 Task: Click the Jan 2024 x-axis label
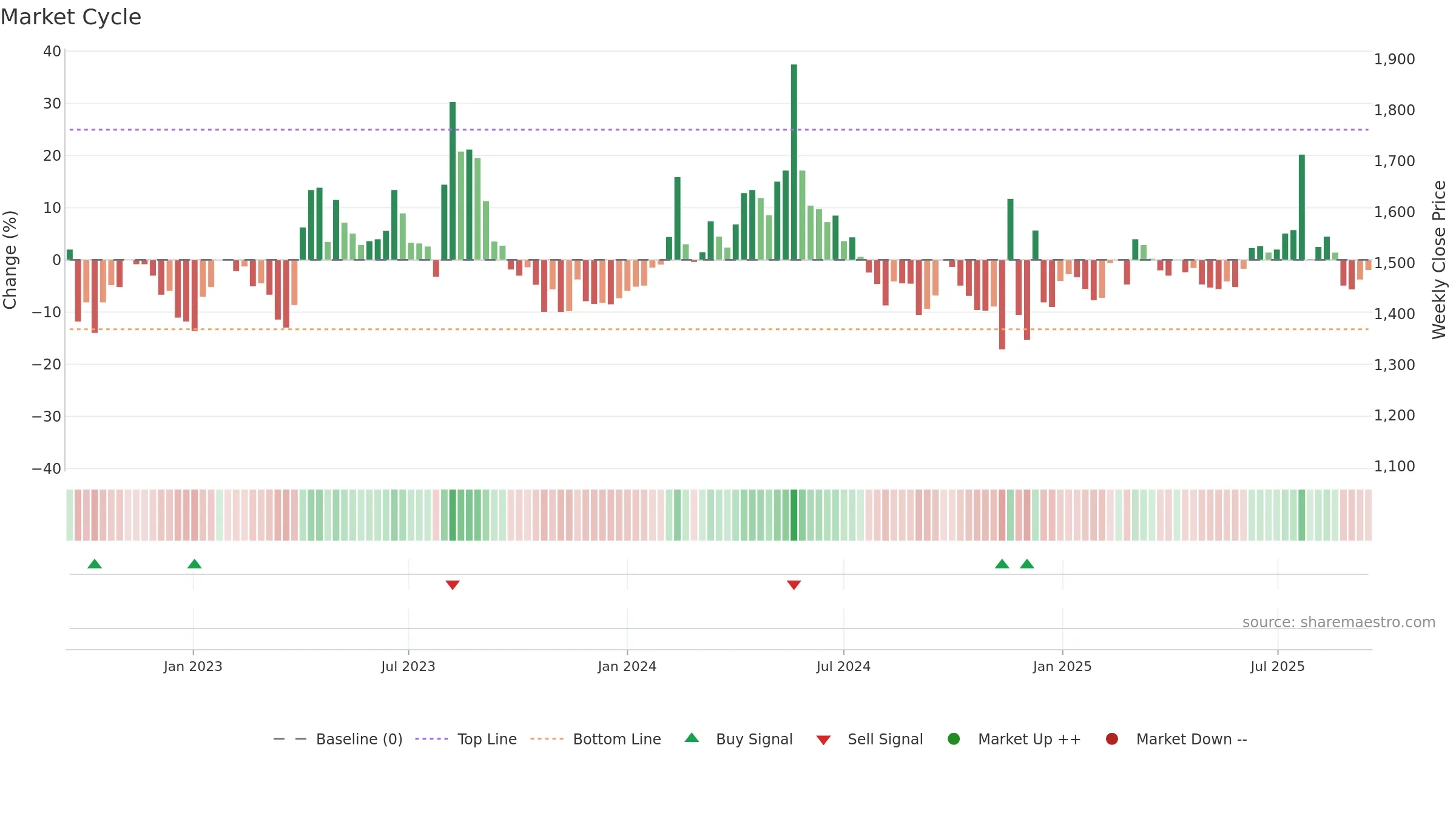pos(627,666)
